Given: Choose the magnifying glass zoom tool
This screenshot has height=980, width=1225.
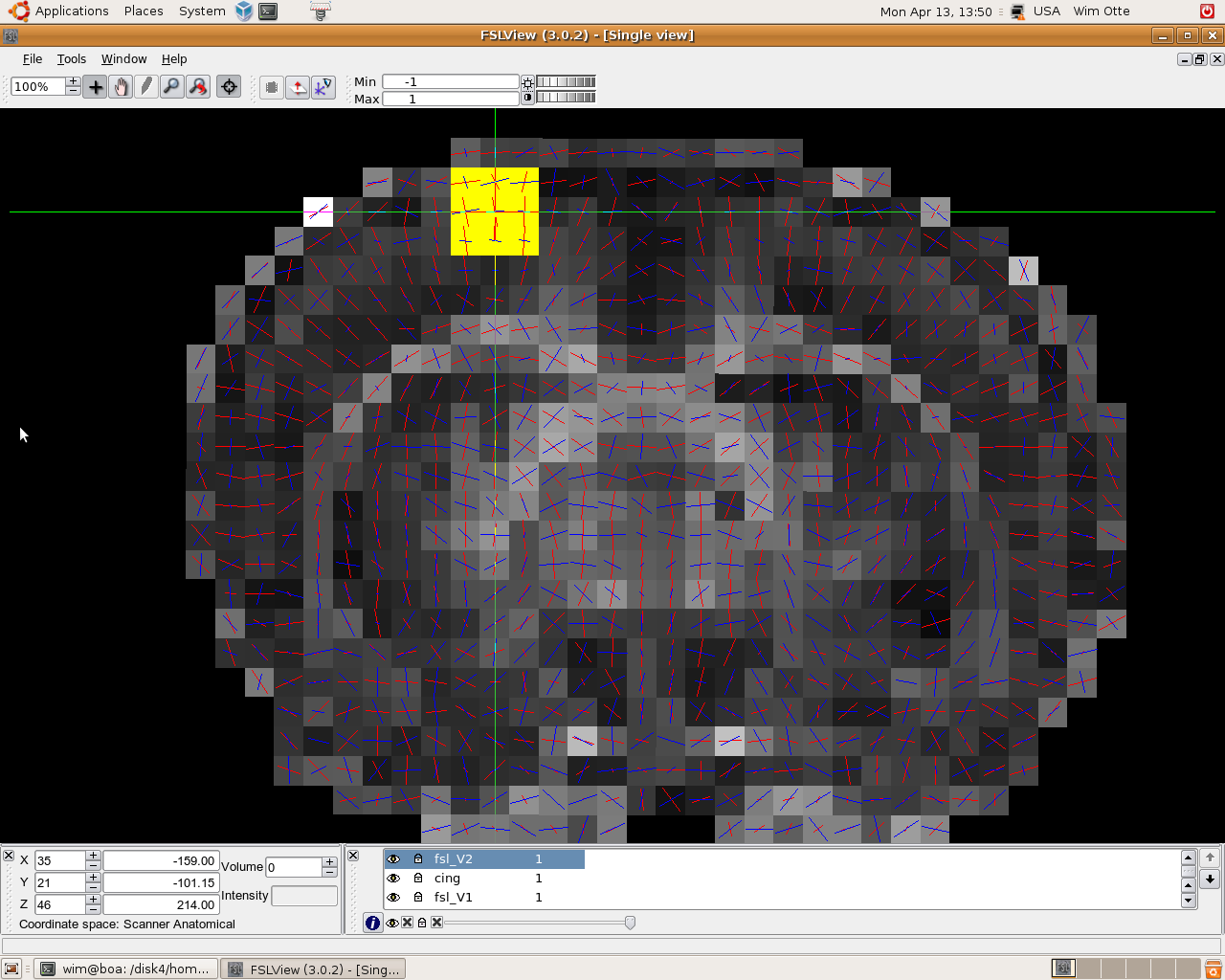Looking at the screenshot, I should coord(171,87).
